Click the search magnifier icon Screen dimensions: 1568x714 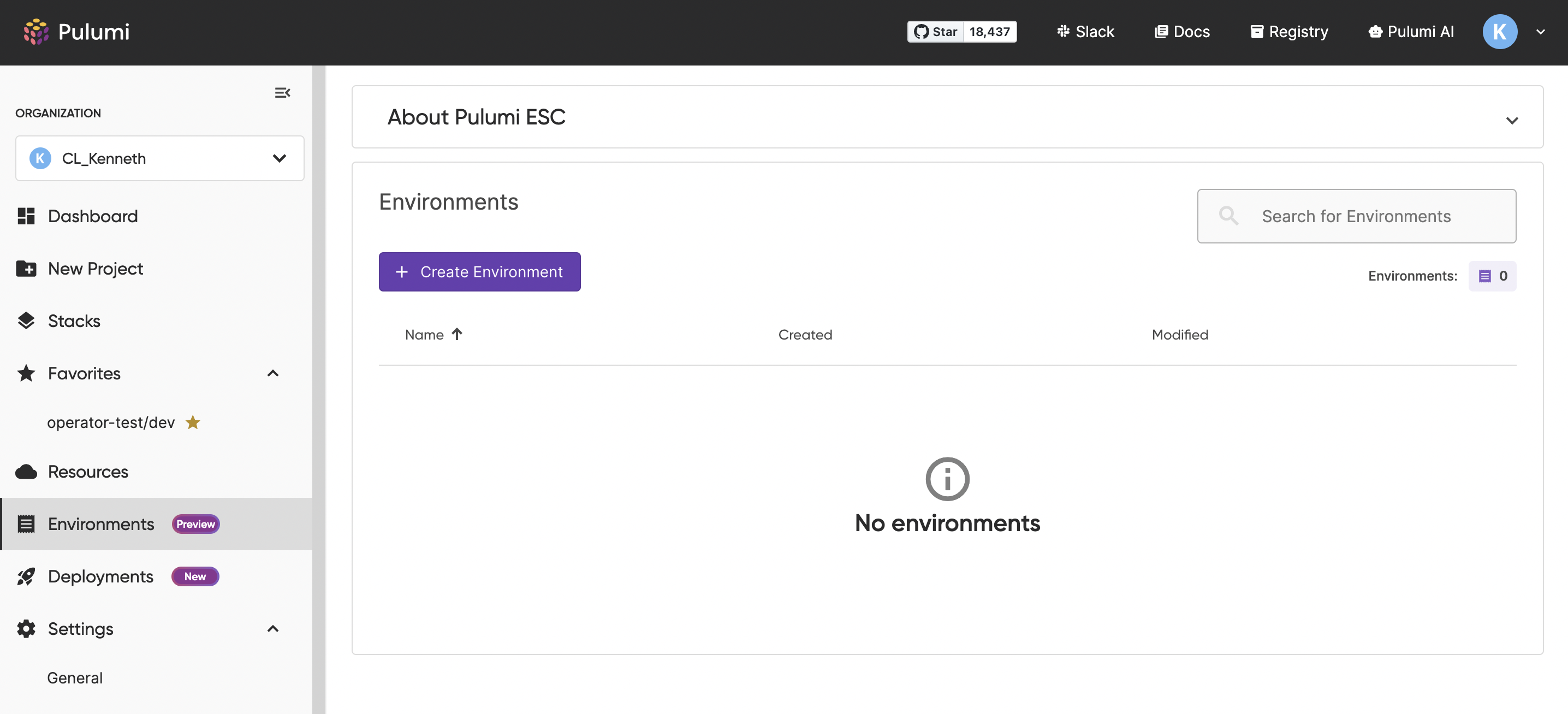pos(1229,216)
